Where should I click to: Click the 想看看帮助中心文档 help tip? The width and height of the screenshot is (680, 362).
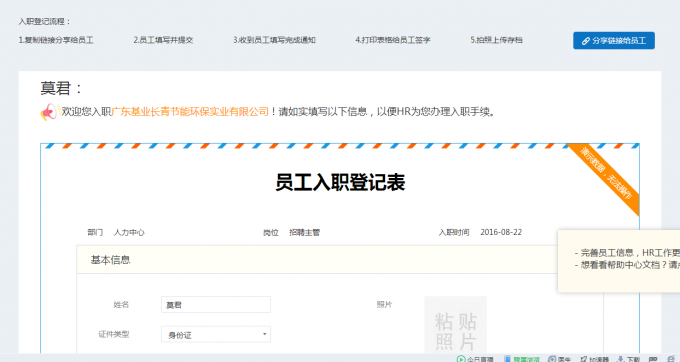(627, 265)
